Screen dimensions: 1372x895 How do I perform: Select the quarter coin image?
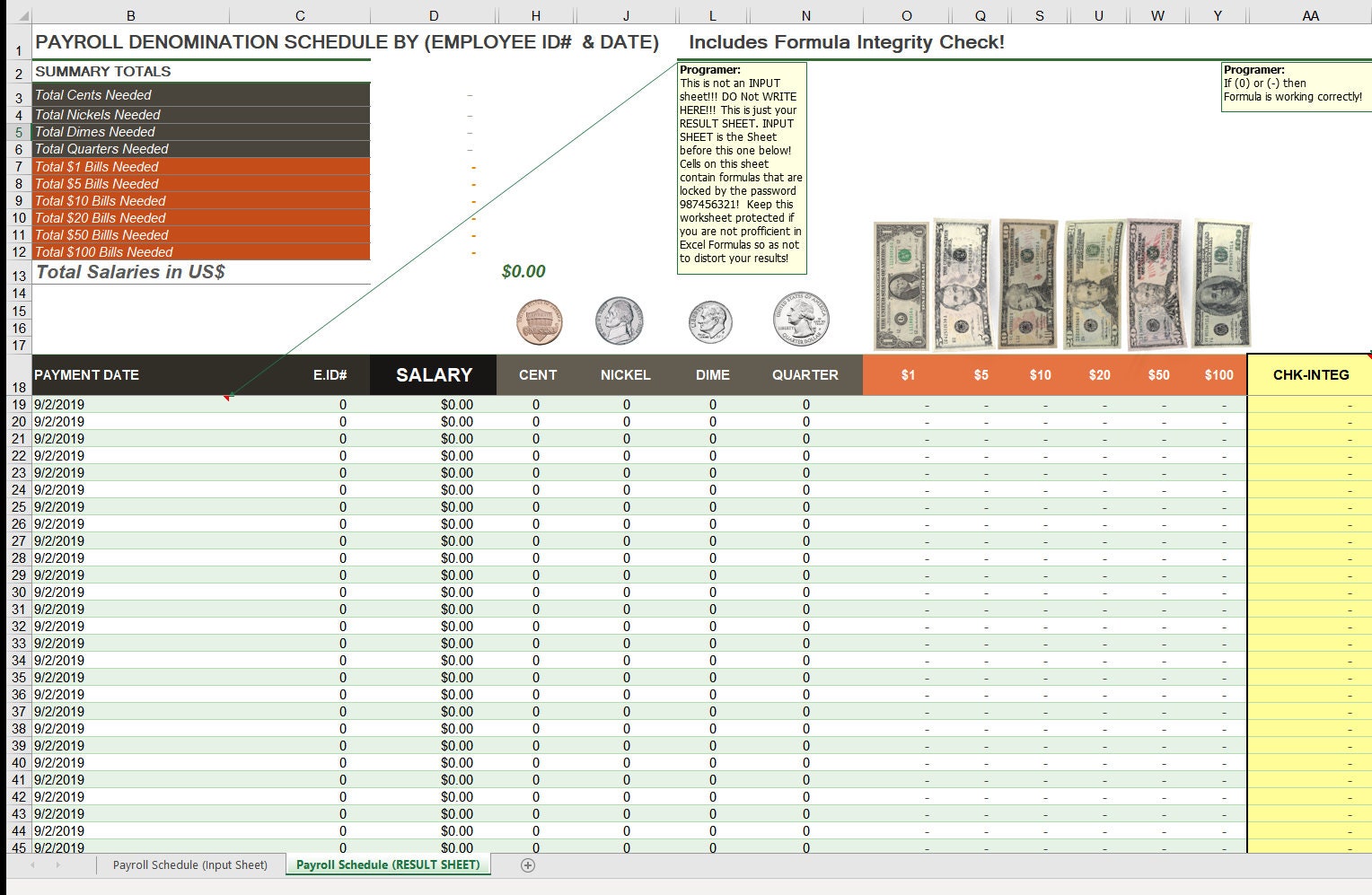(x=800, y=319)
